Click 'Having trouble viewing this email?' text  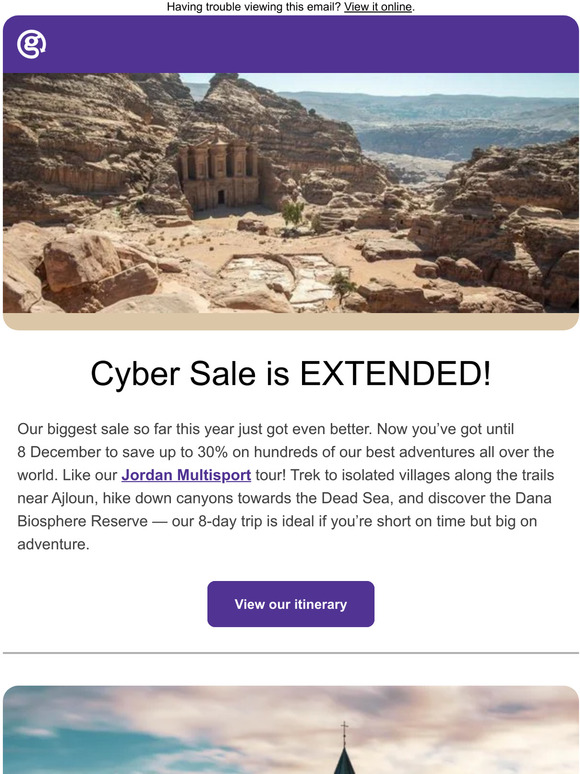pyautogui.click(x=254, y=7)
